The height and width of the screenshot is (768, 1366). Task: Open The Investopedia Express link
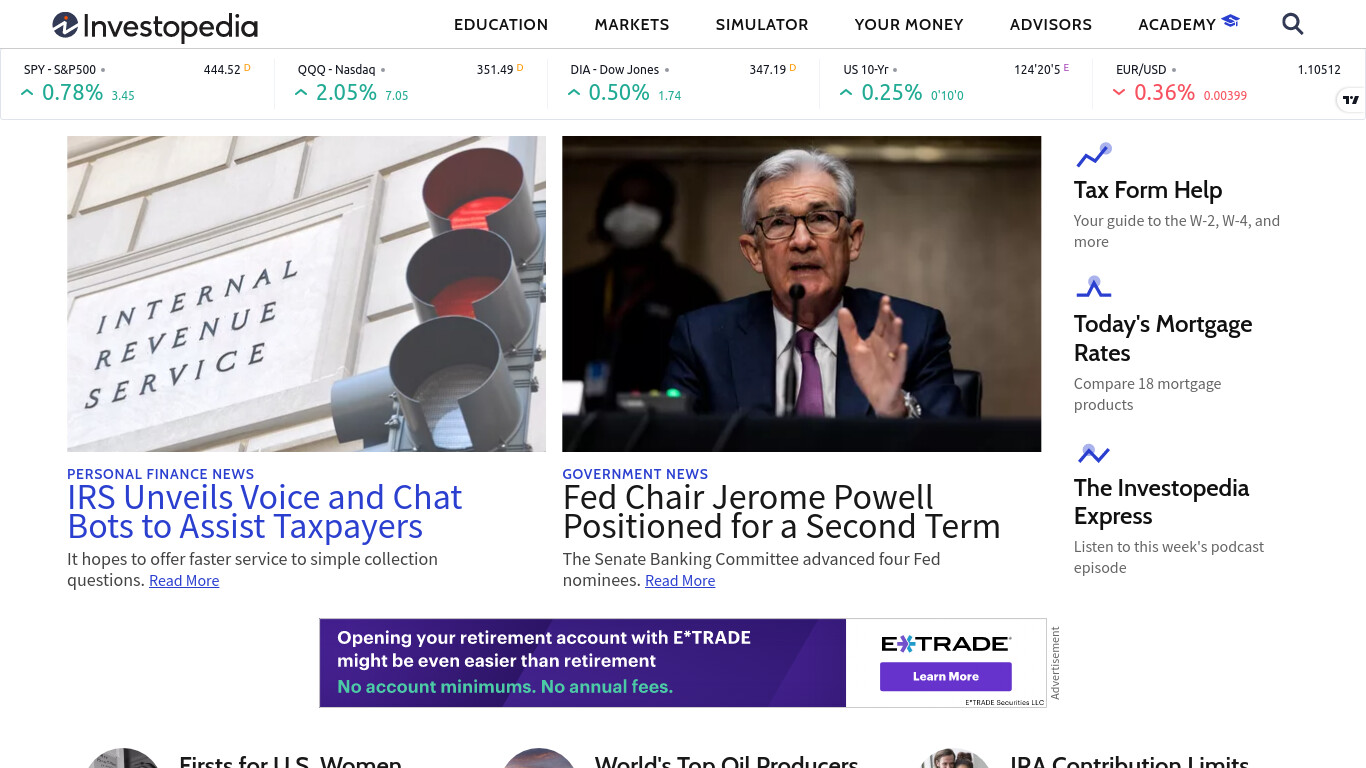(x=1161, y=502)
